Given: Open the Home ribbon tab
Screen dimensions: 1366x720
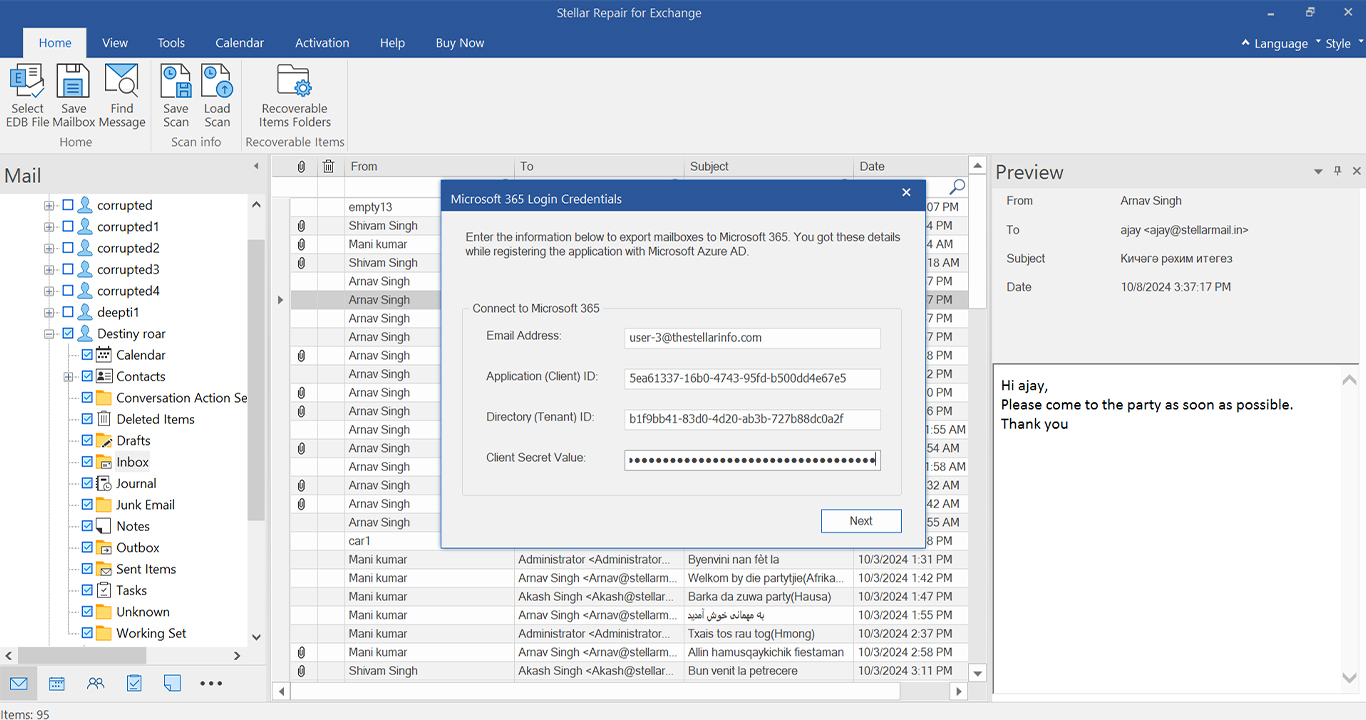Looking at the screenshot, I should (55, 43).
